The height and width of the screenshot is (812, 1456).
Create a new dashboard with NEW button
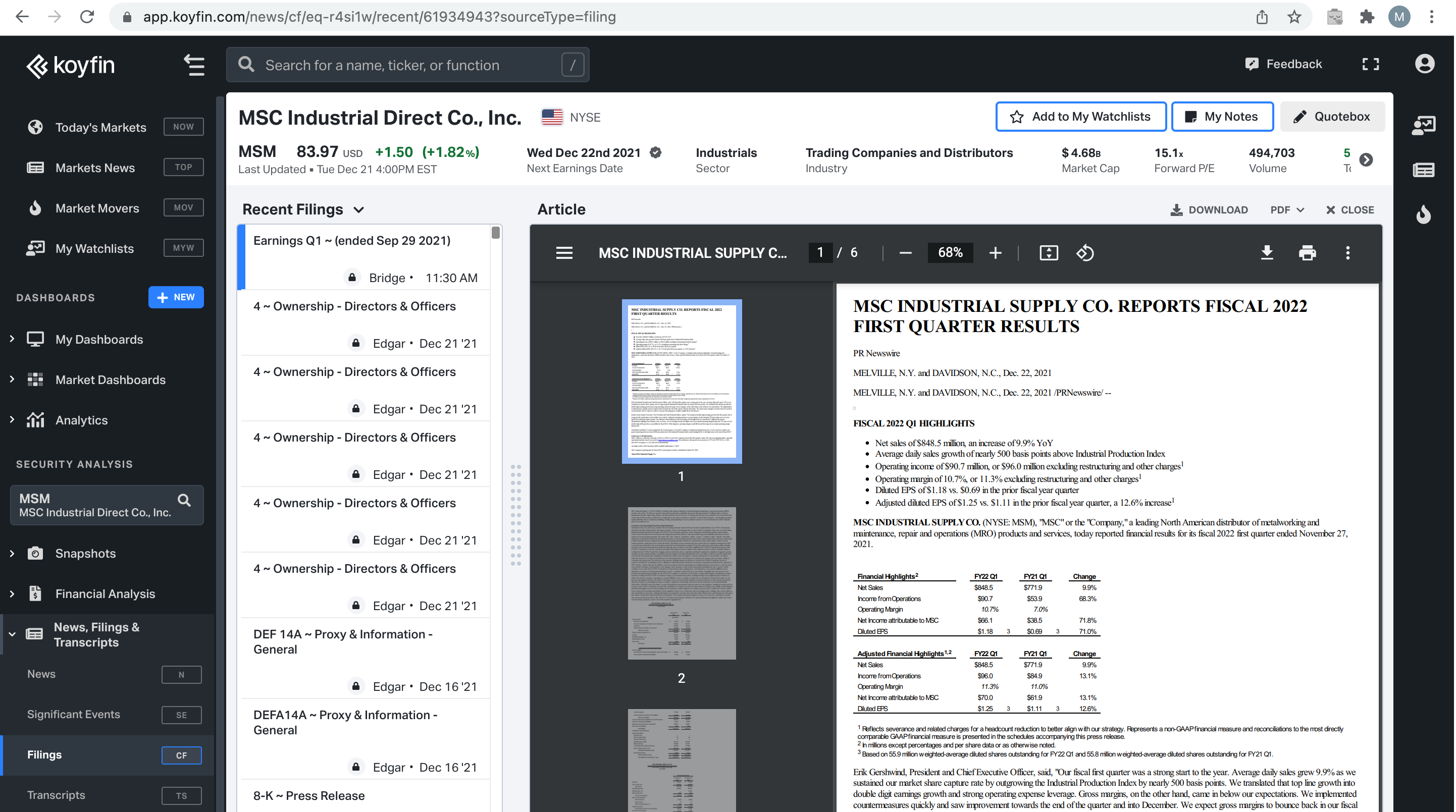176,297
